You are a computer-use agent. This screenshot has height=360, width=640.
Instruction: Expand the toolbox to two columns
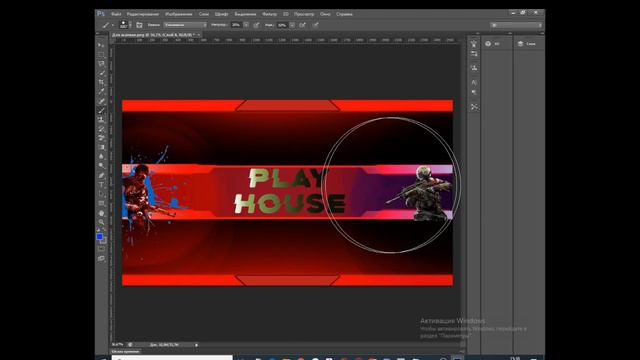point(98,33)
